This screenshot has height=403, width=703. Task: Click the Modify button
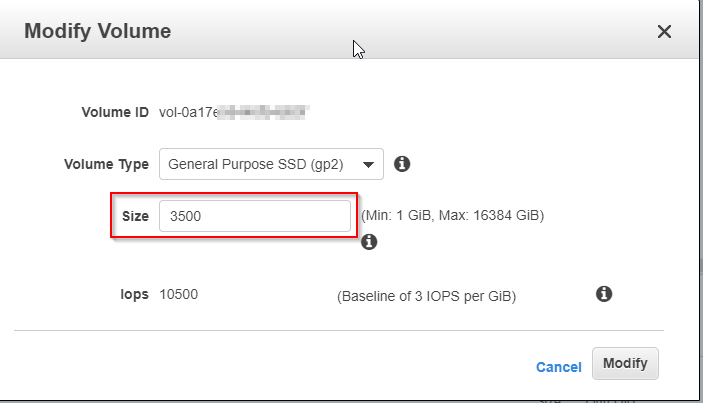pos(625,363)
